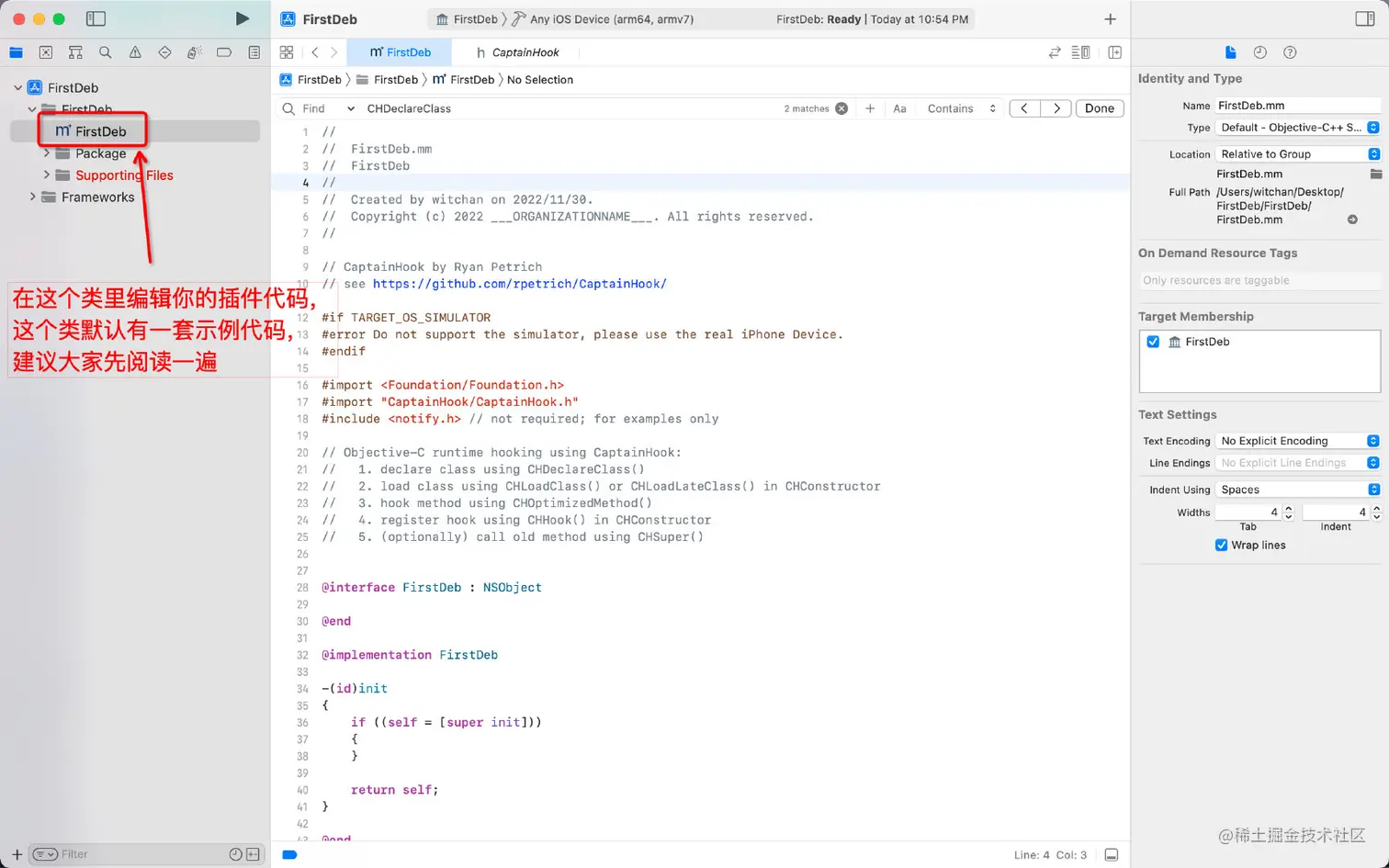Switch to the CaptainHook tab

pos(518,52)
